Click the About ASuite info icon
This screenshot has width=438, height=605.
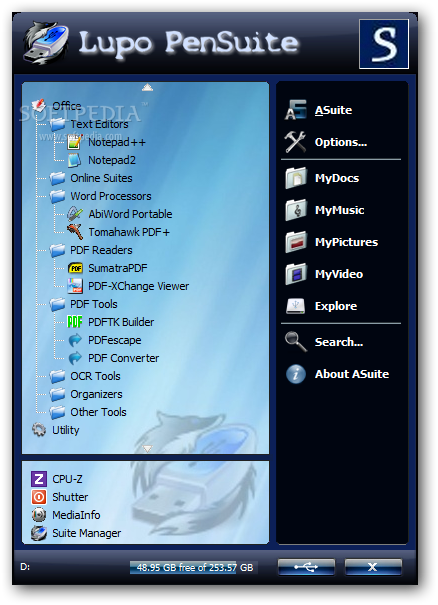coord(296,374)
